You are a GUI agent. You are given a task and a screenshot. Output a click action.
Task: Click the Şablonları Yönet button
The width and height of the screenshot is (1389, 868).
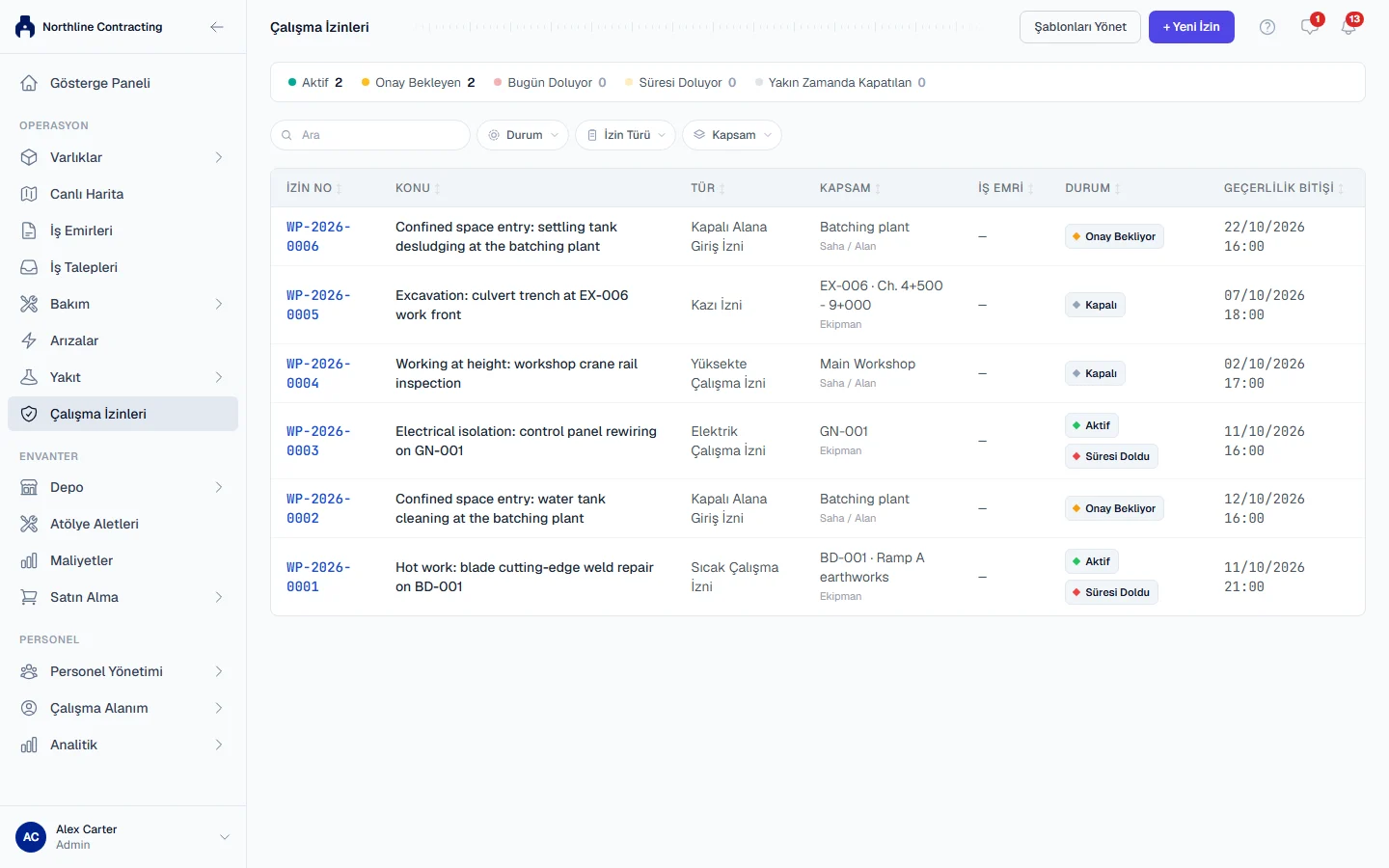(x=1080, y=27)
